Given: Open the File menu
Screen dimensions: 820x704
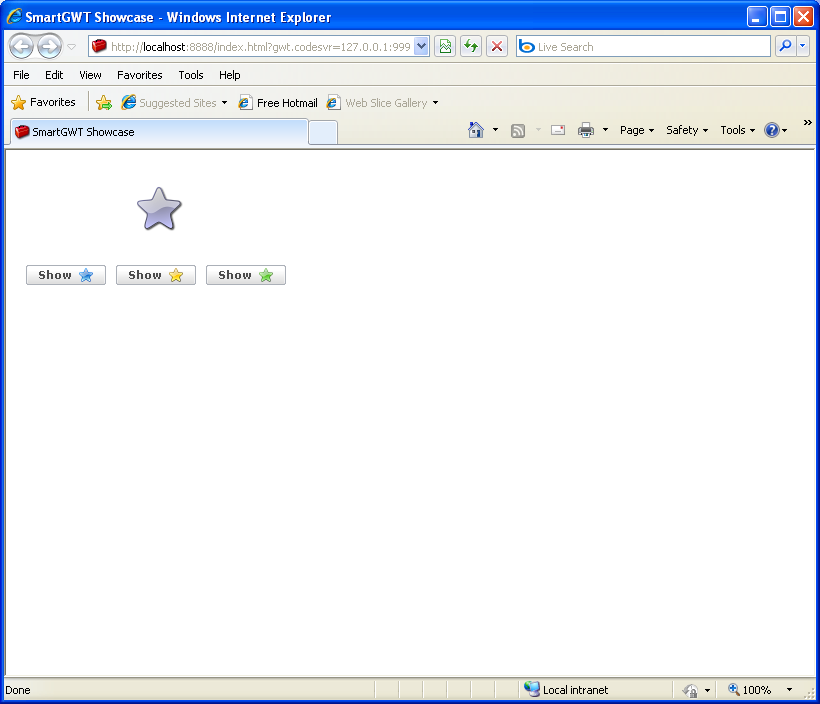Looking at the screenshot, I should 21,75.
